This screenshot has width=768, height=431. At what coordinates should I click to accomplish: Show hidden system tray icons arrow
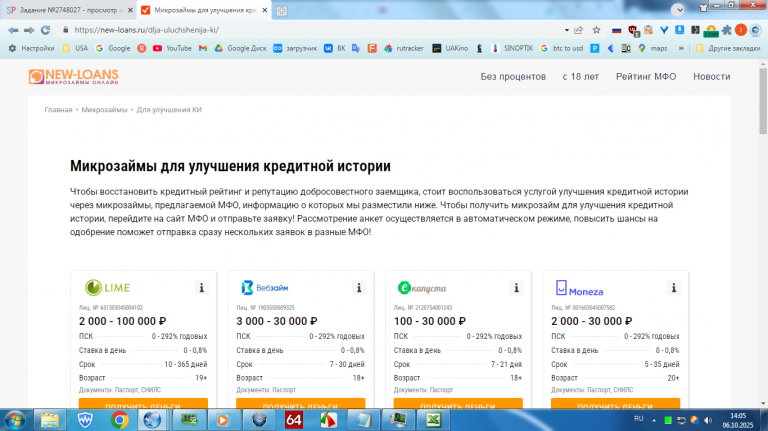[654, 420]
